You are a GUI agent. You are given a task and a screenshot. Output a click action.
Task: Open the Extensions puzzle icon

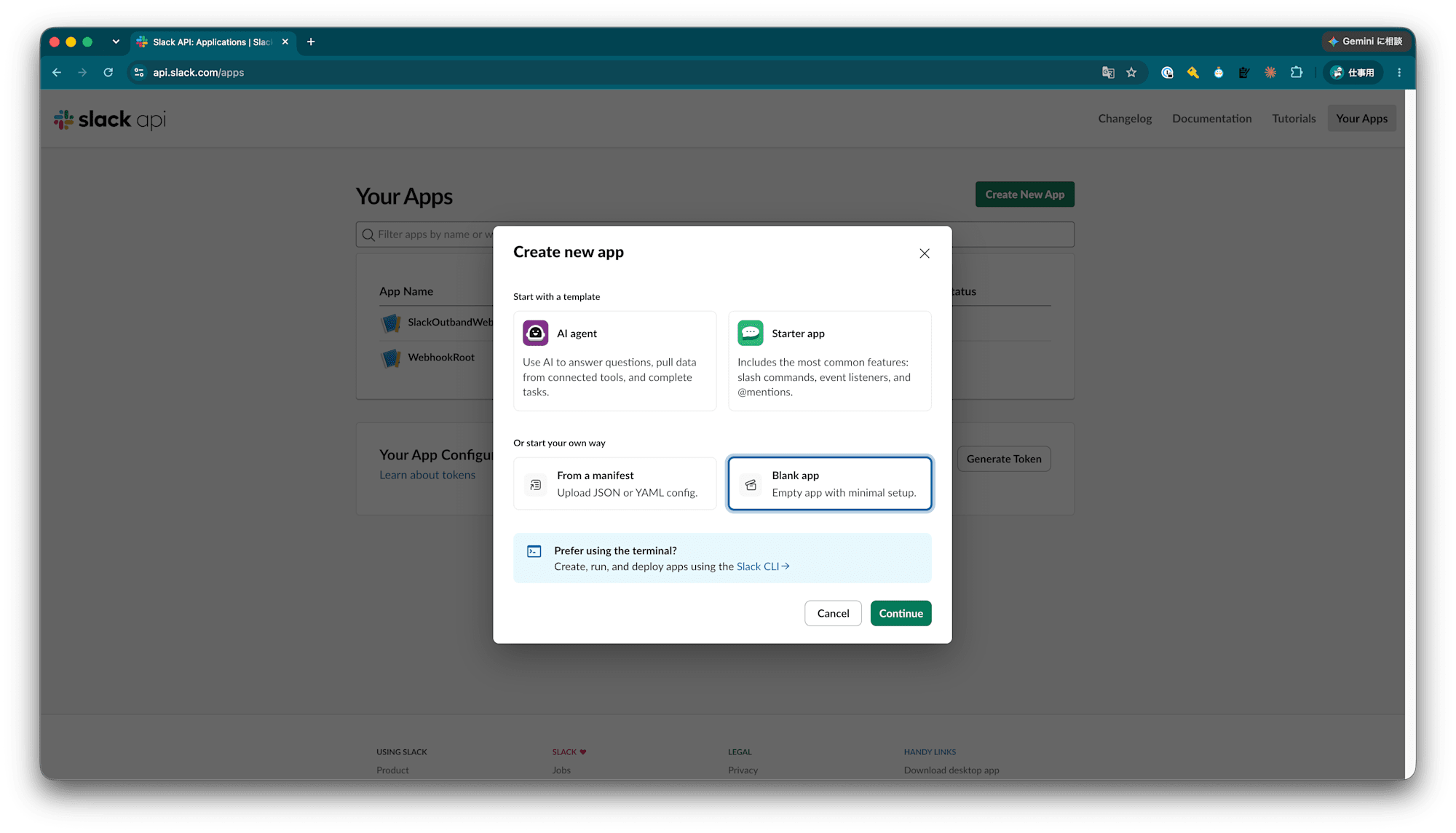tap(1297, 72)
